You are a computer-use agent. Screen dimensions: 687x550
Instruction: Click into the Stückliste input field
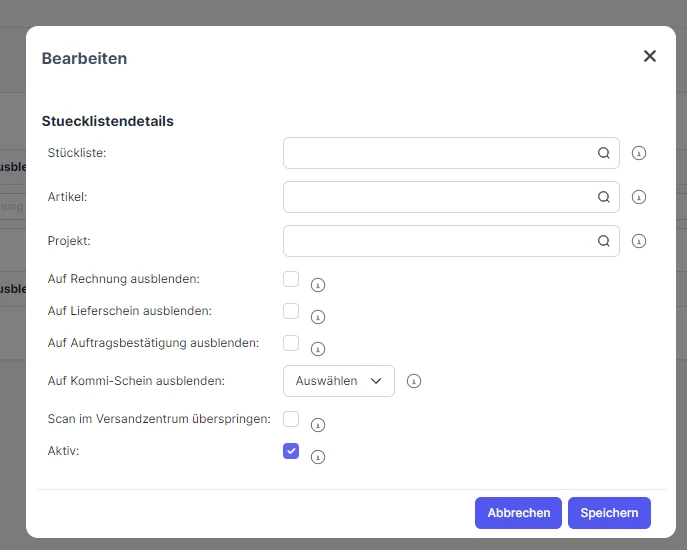pyautogui.click(x=451, y=153)
